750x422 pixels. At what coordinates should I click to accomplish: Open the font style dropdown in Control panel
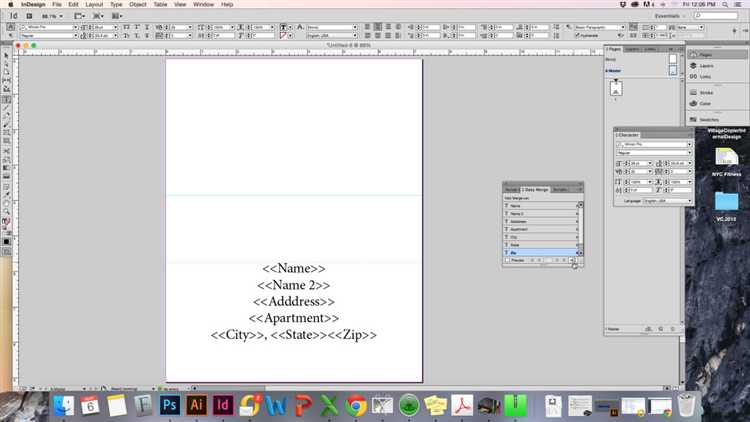[75, 36]
